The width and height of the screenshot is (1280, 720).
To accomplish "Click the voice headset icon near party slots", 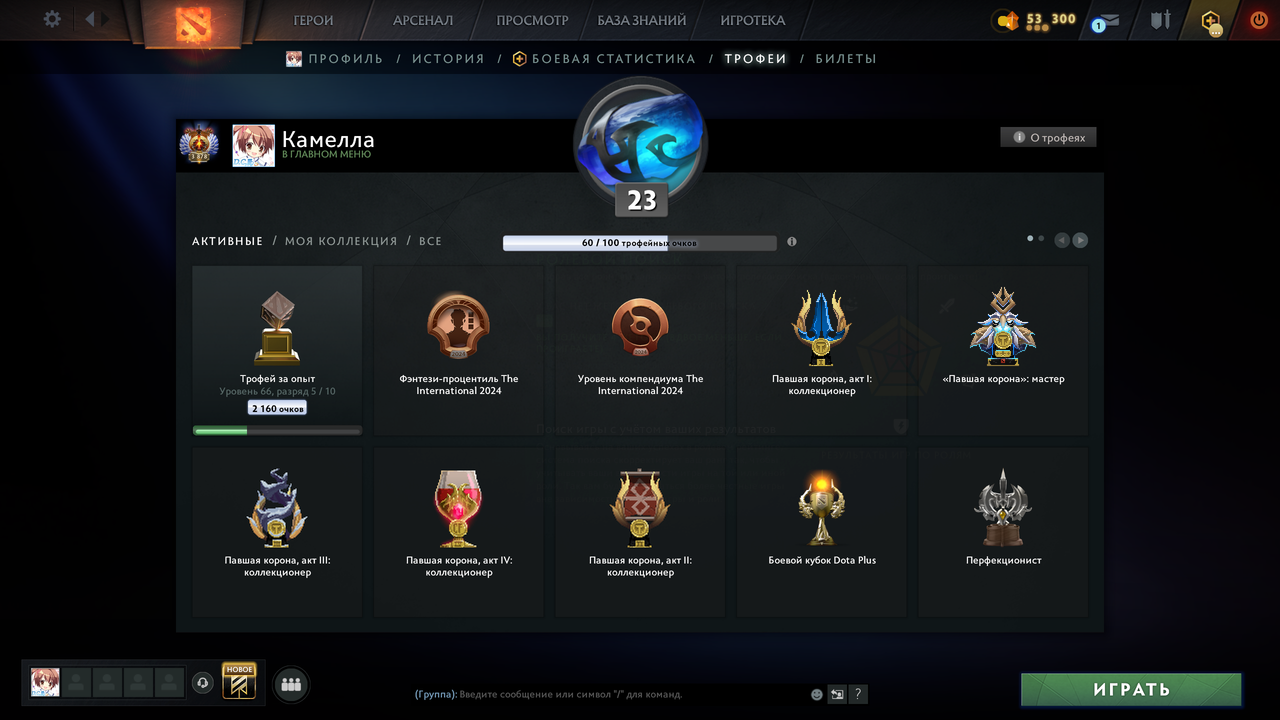I will (x=203, y=683).
